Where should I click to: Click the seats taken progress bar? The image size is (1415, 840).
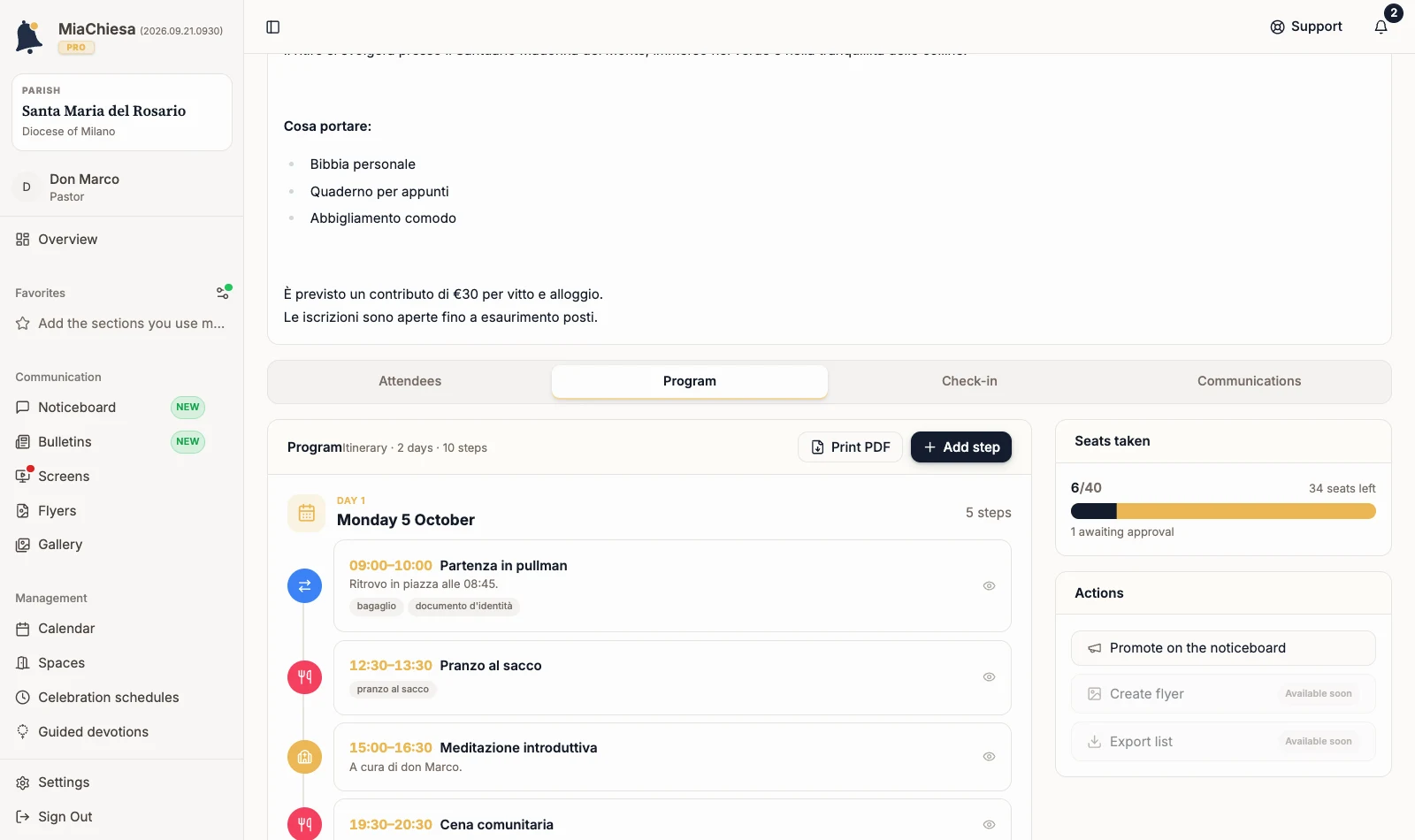(1223, 511)
